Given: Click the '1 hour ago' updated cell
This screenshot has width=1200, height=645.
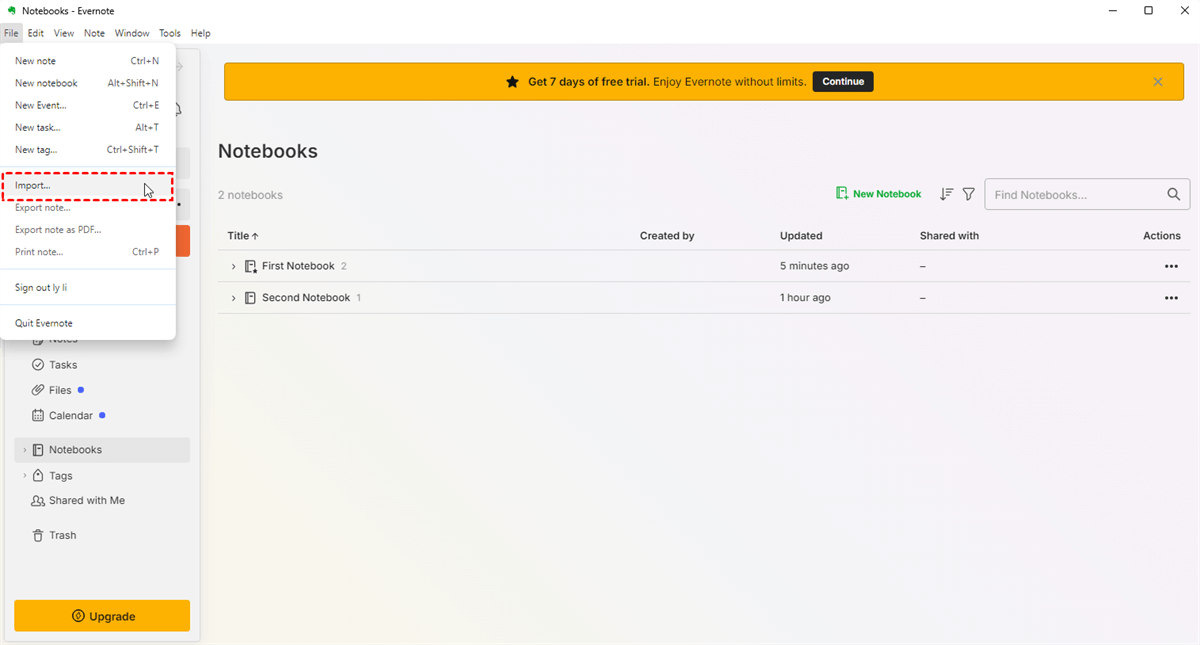Looking at the screenshot, I should (805, 297).
